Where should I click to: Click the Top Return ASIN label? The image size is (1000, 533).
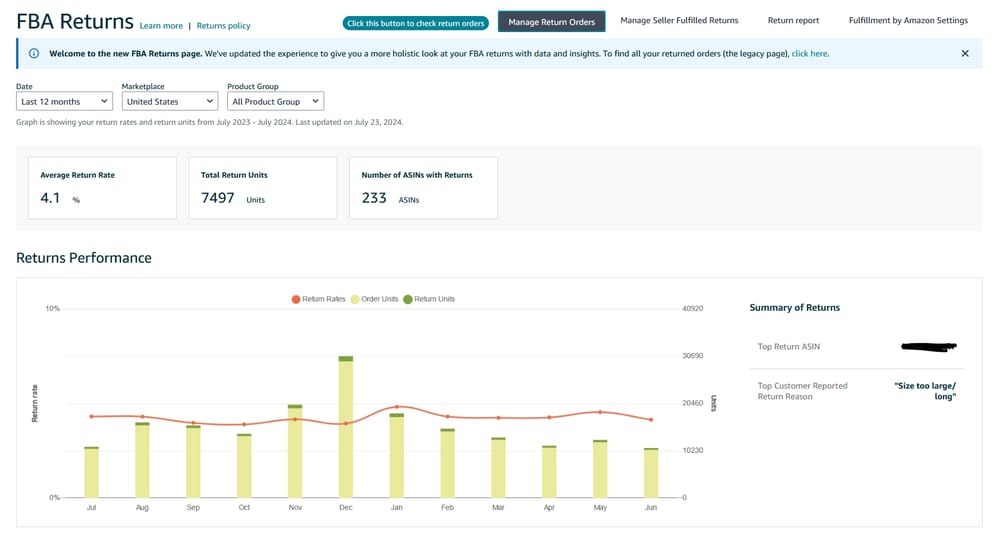[x=789, y=347]
